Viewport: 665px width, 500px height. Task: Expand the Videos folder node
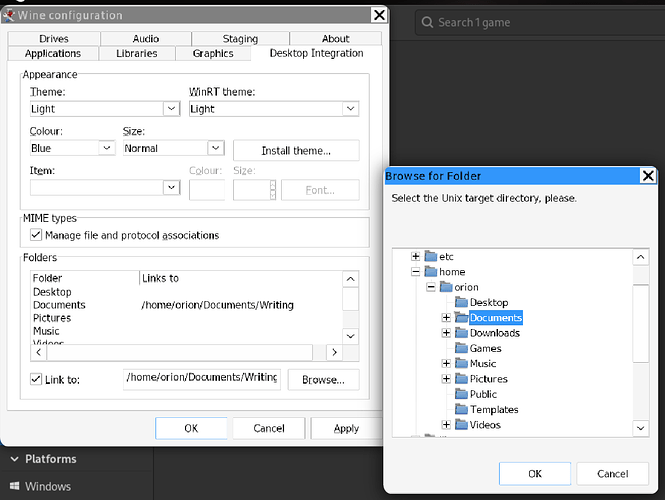tap(446, 424)
